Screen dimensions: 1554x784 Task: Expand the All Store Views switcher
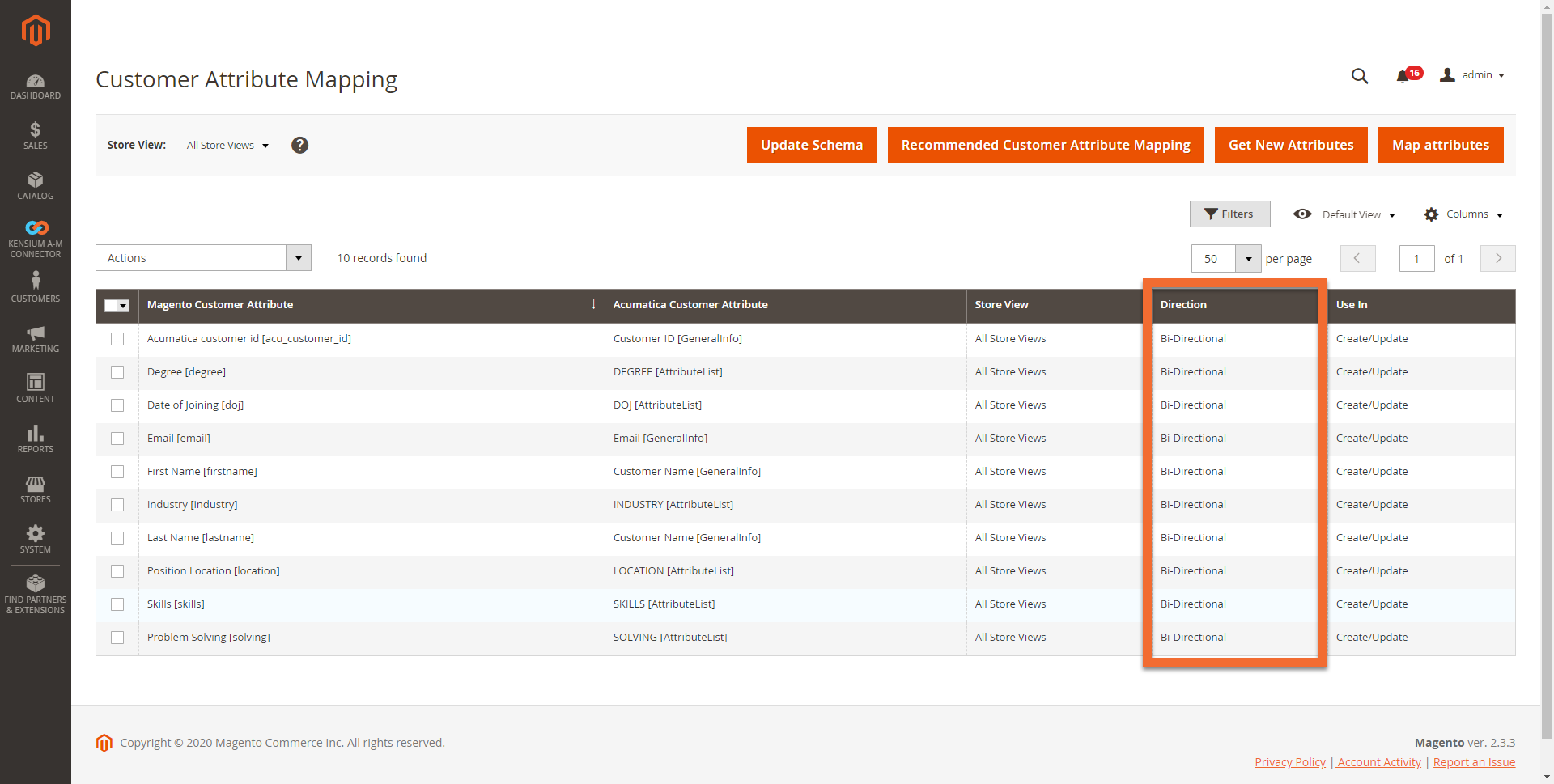click(227, 146)
